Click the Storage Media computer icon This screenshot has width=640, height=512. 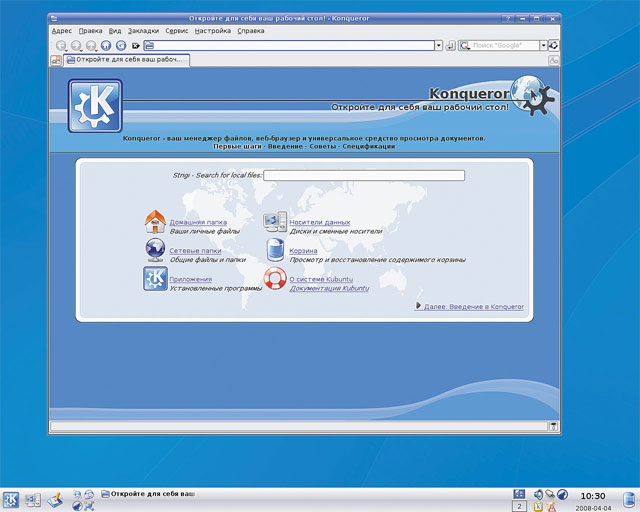click(x=275, y=222)
